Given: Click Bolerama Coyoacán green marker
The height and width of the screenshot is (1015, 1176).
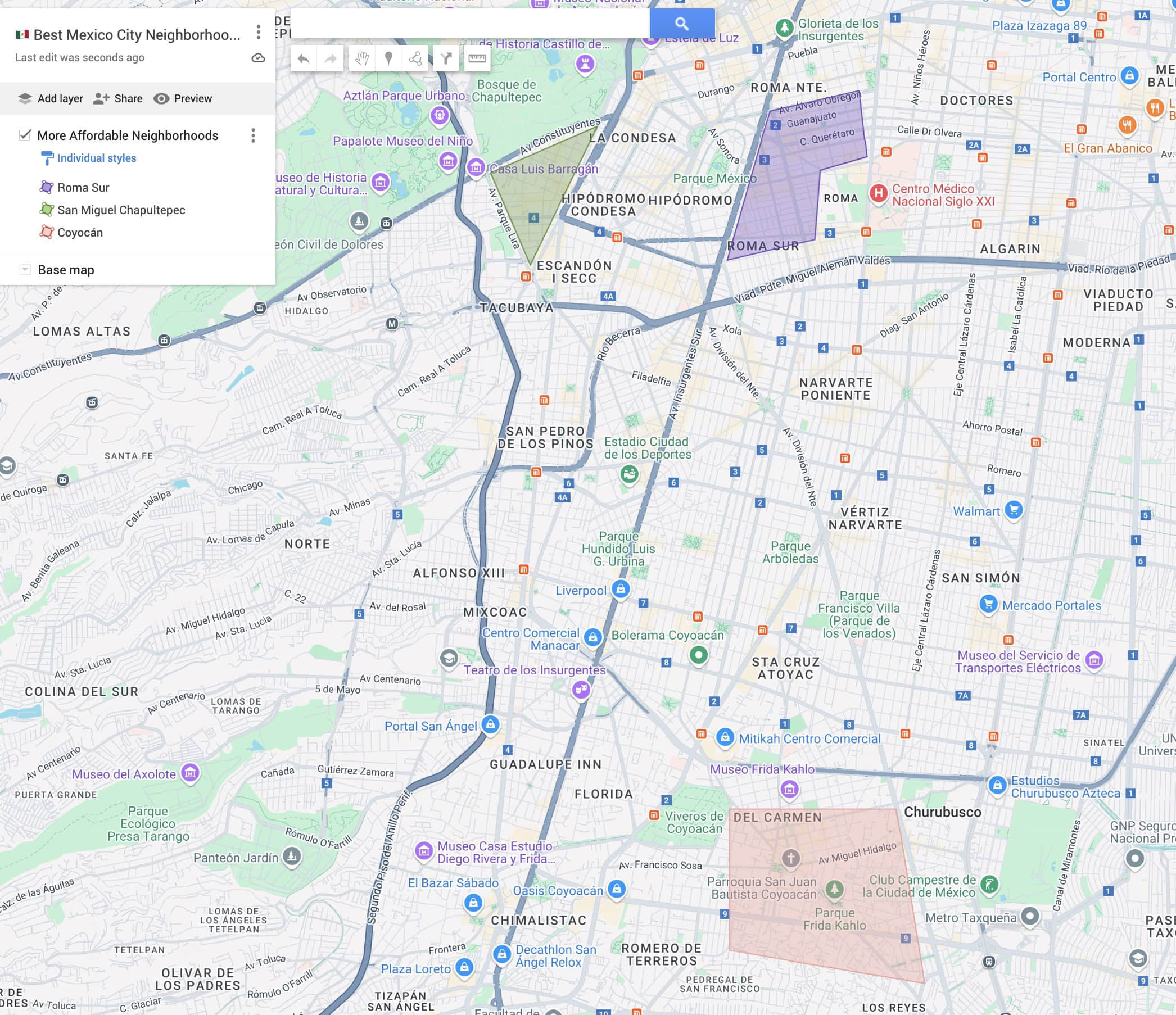Looking at the screenshot, I should pos(699,655).
